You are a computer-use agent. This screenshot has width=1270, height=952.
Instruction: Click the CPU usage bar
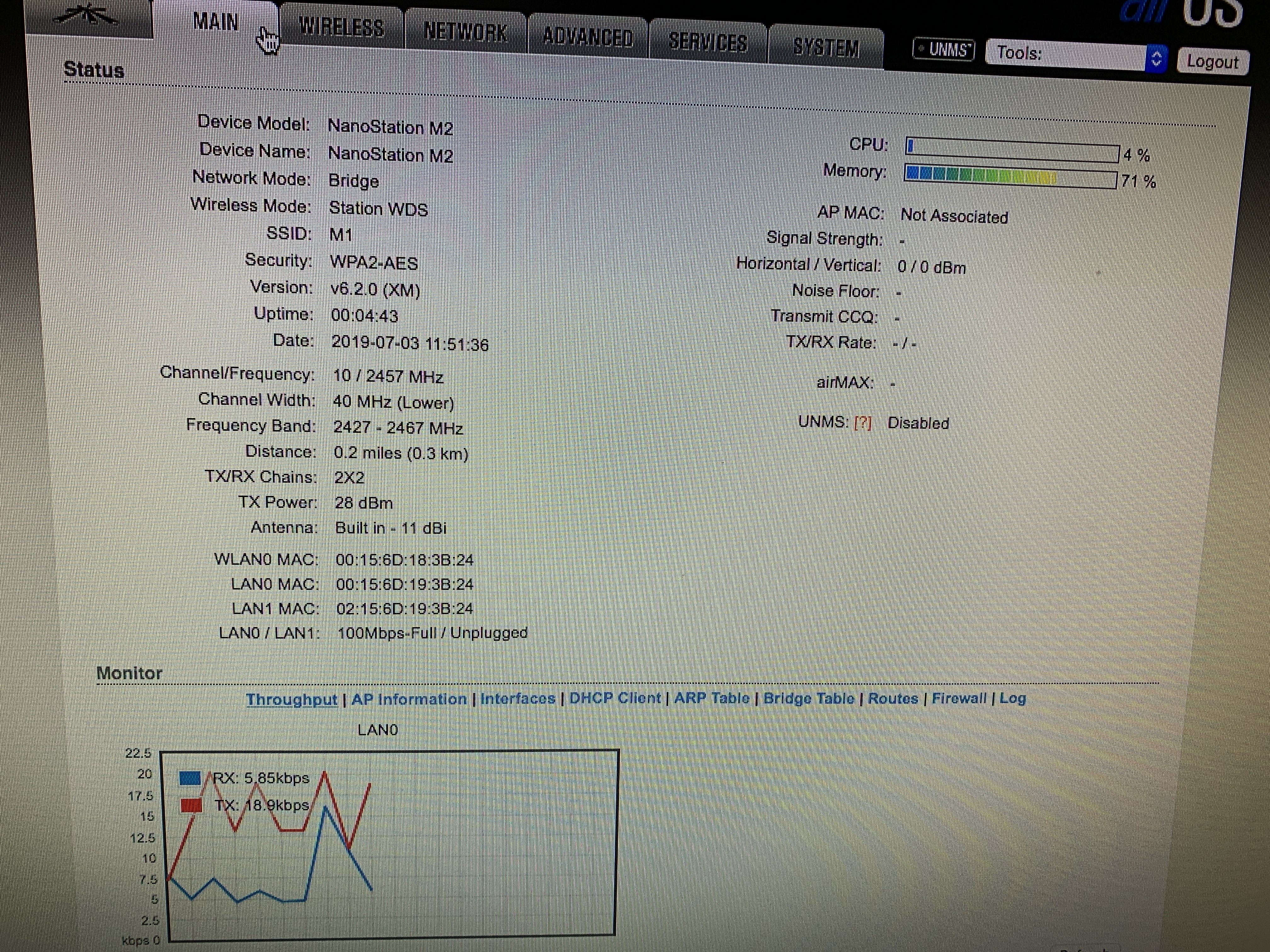click(x=1012, y=150)
